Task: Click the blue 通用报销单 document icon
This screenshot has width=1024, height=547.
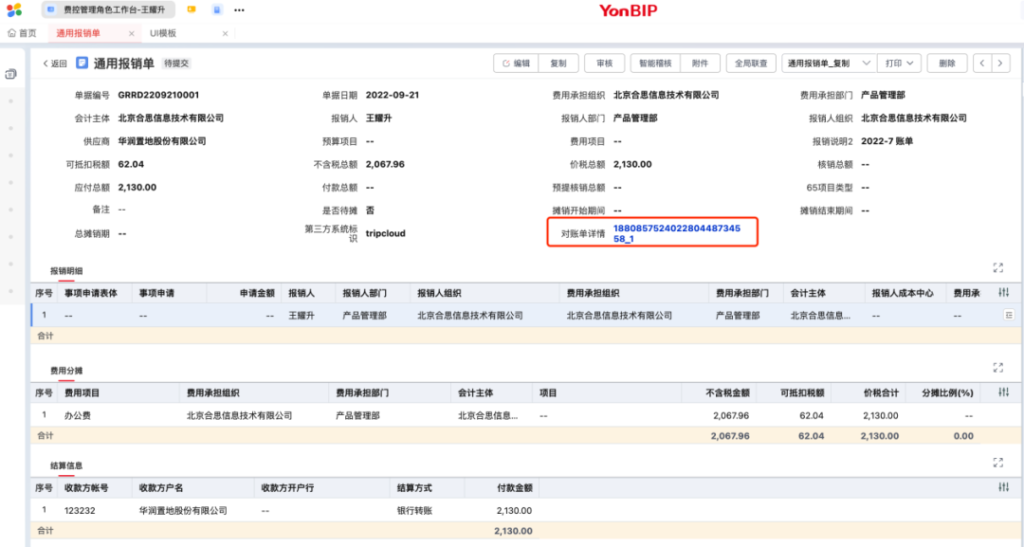Action: point(82,63)
